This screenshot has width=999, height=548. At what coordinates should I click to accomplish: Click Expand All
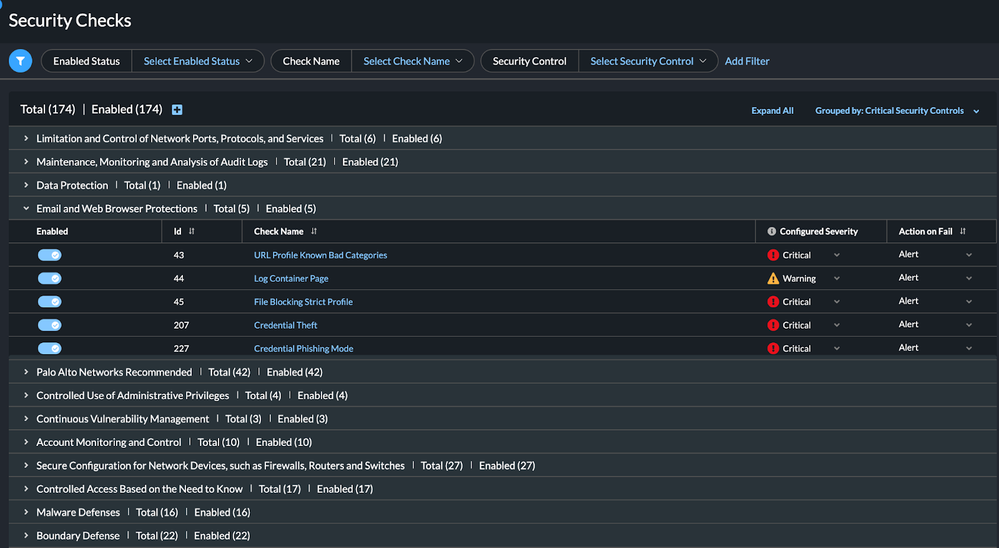(x=772, y=111)
